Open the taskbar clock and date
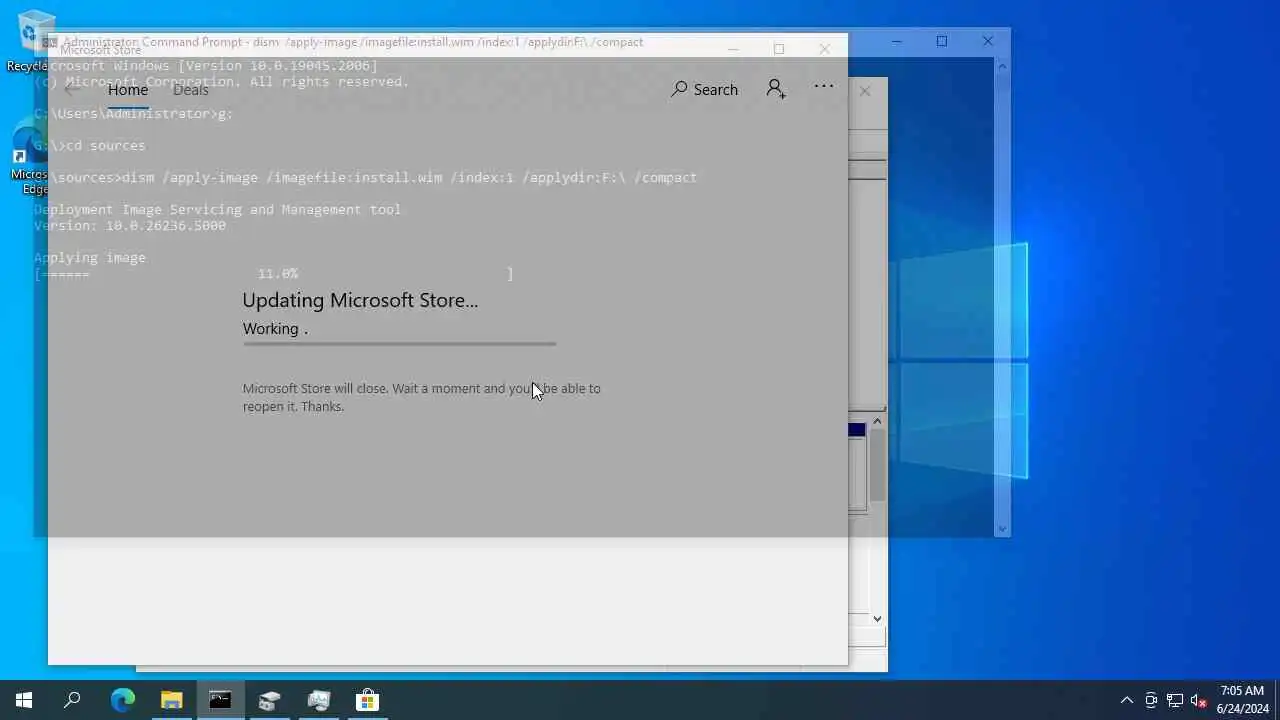 1242,700
